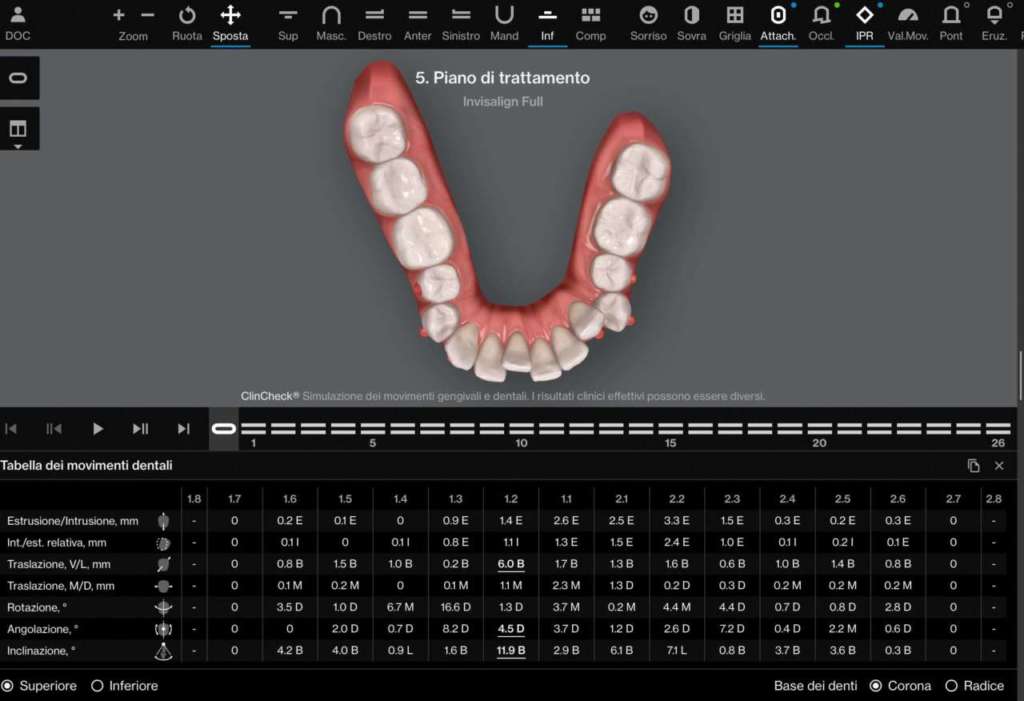
Task: Jump to stage 20 on timeline
Action: 820,429
